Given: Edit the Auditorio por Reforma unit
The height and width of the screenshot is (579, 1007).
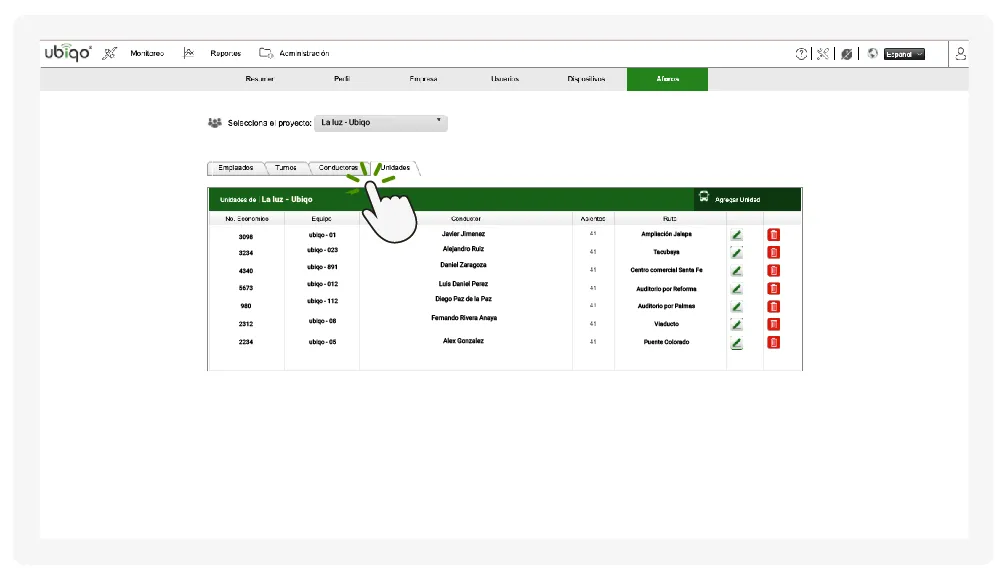Looking at the screenshot, I should pos(737,289).
